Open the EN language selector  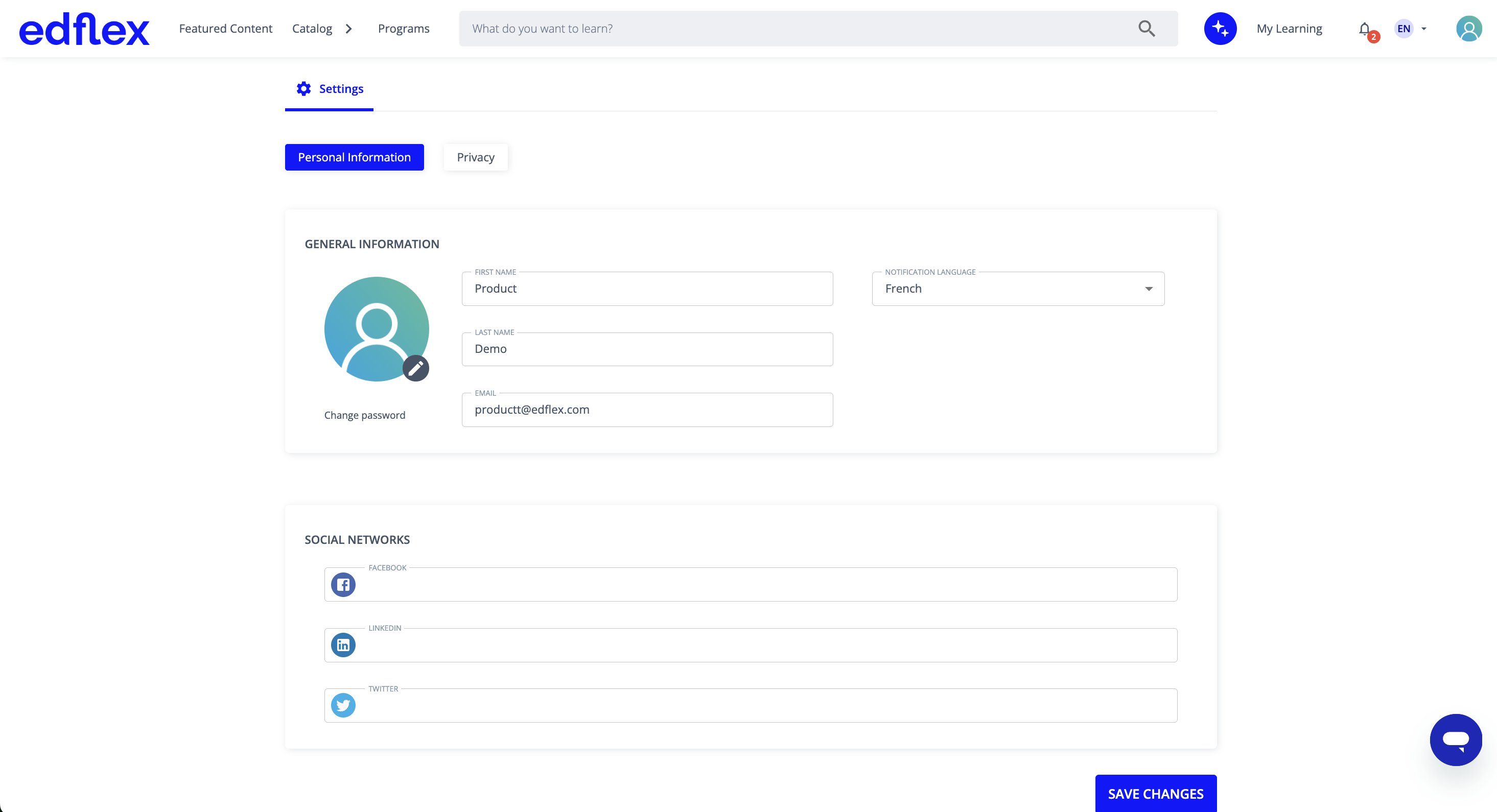(1411, 29)
